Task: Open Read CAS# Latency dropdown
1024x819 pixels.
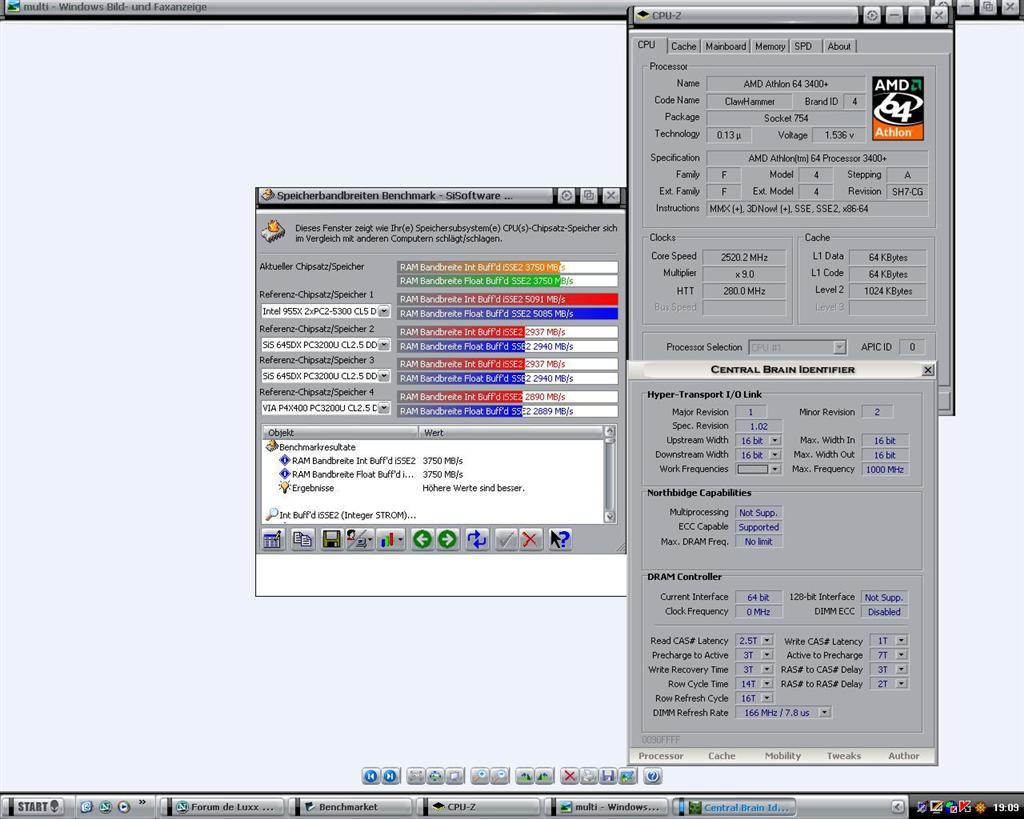Action: [x=767, y=641]
